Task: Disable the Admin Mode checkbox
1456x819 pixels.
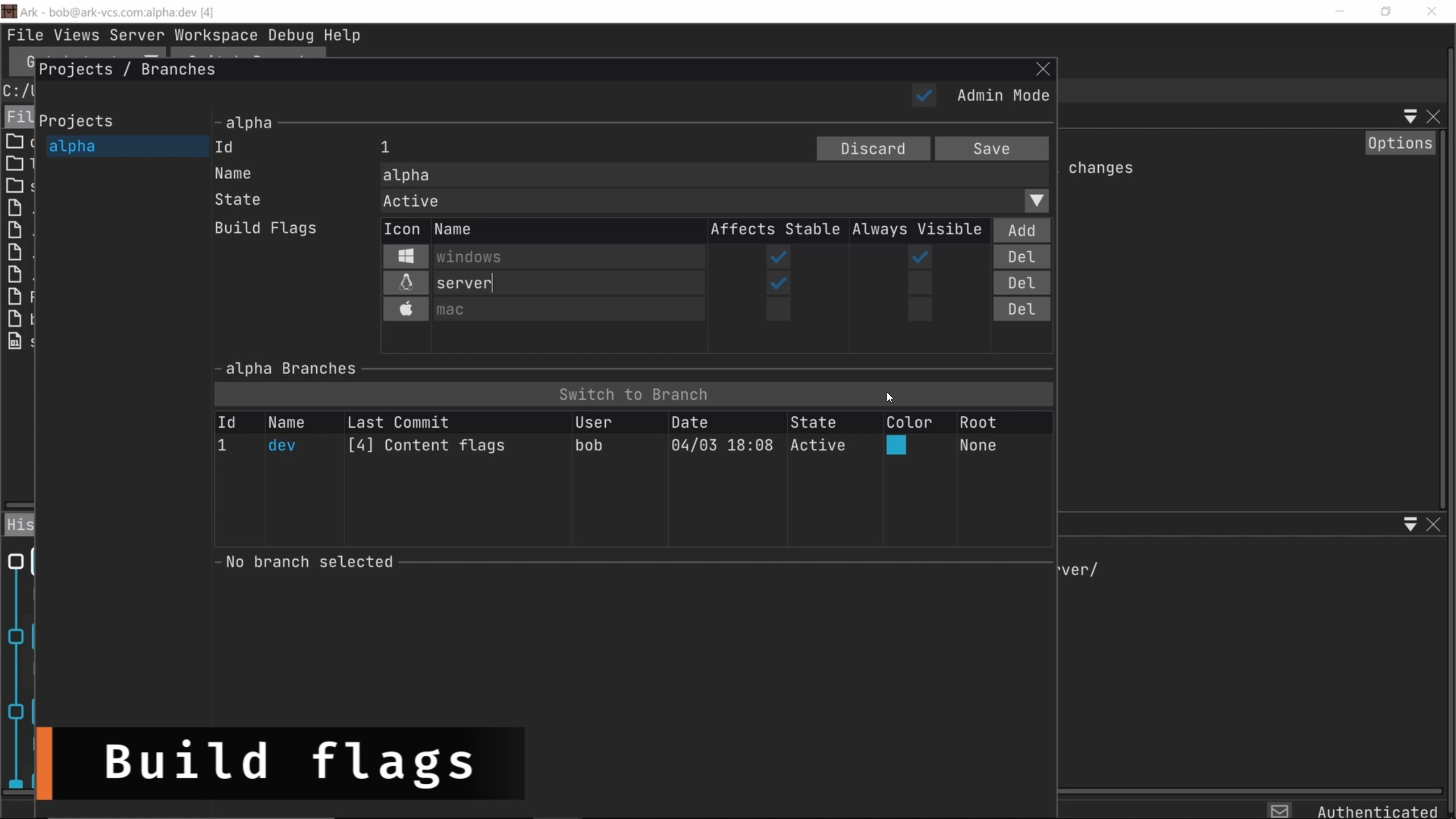Action: (924, 95)
